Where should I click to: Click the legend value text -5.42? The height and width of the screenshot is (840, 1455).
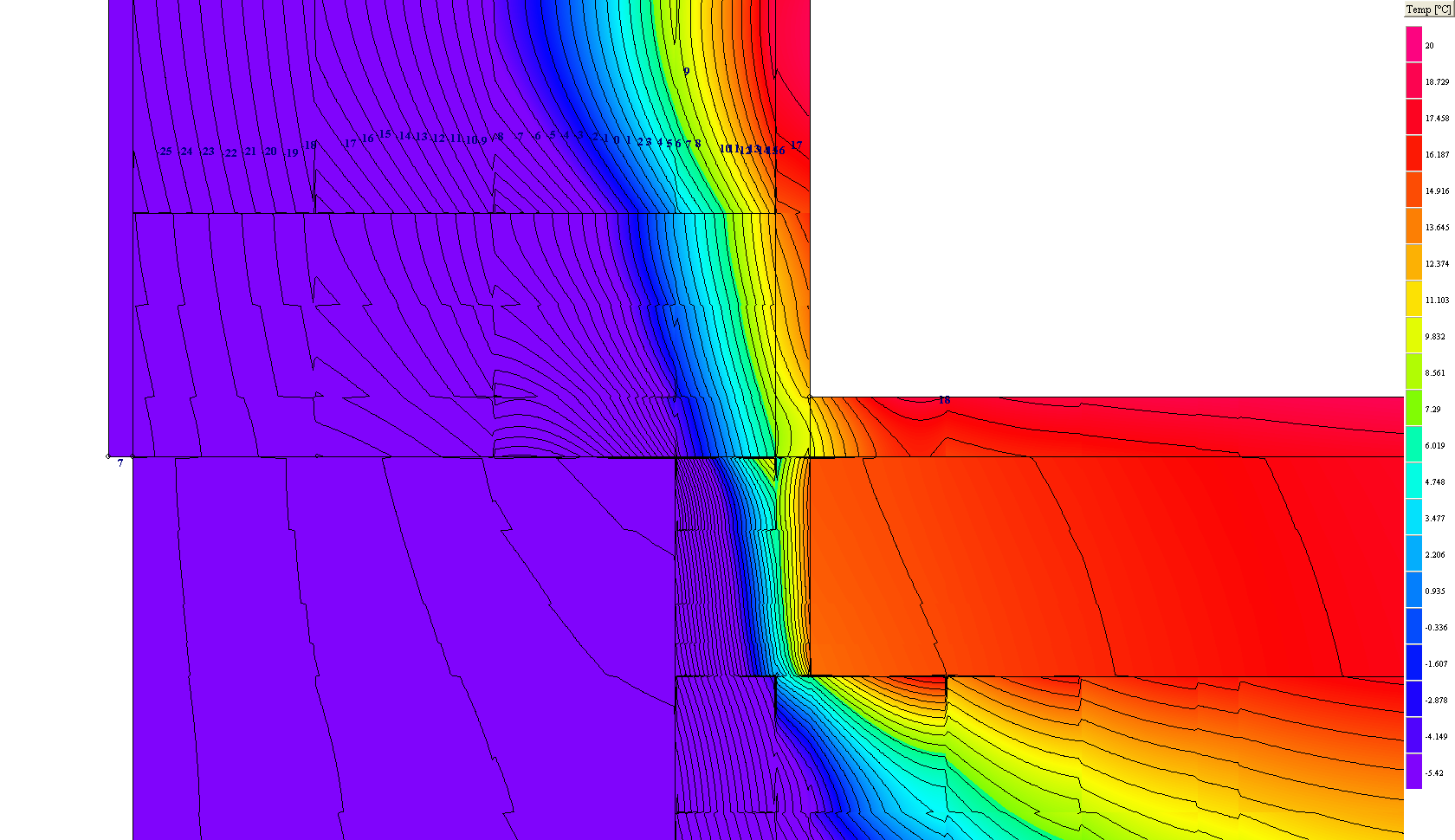[x=1433, y=773]
